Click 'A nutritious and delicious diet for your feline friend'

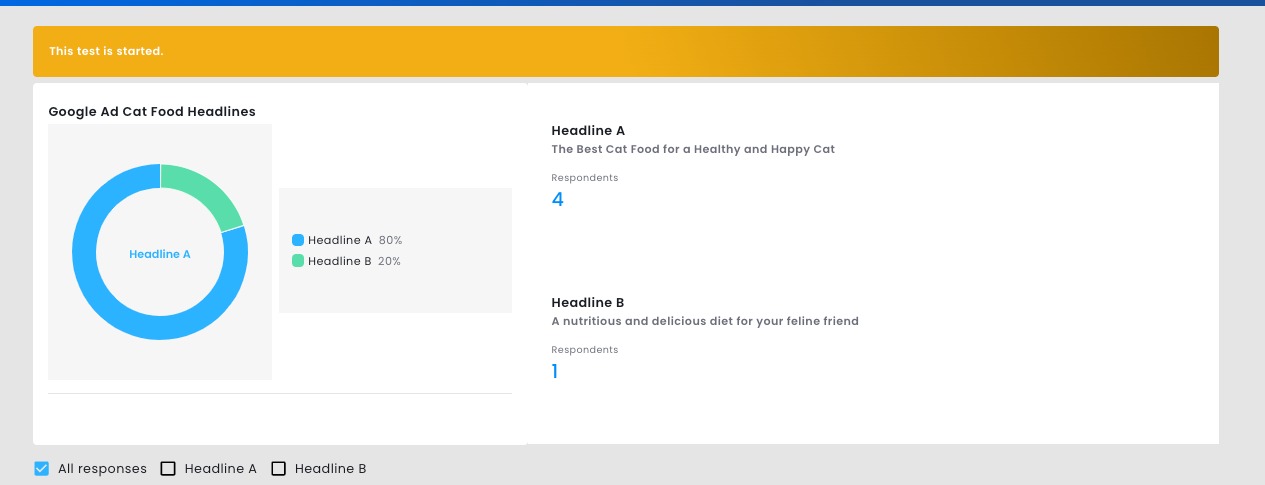705,321
